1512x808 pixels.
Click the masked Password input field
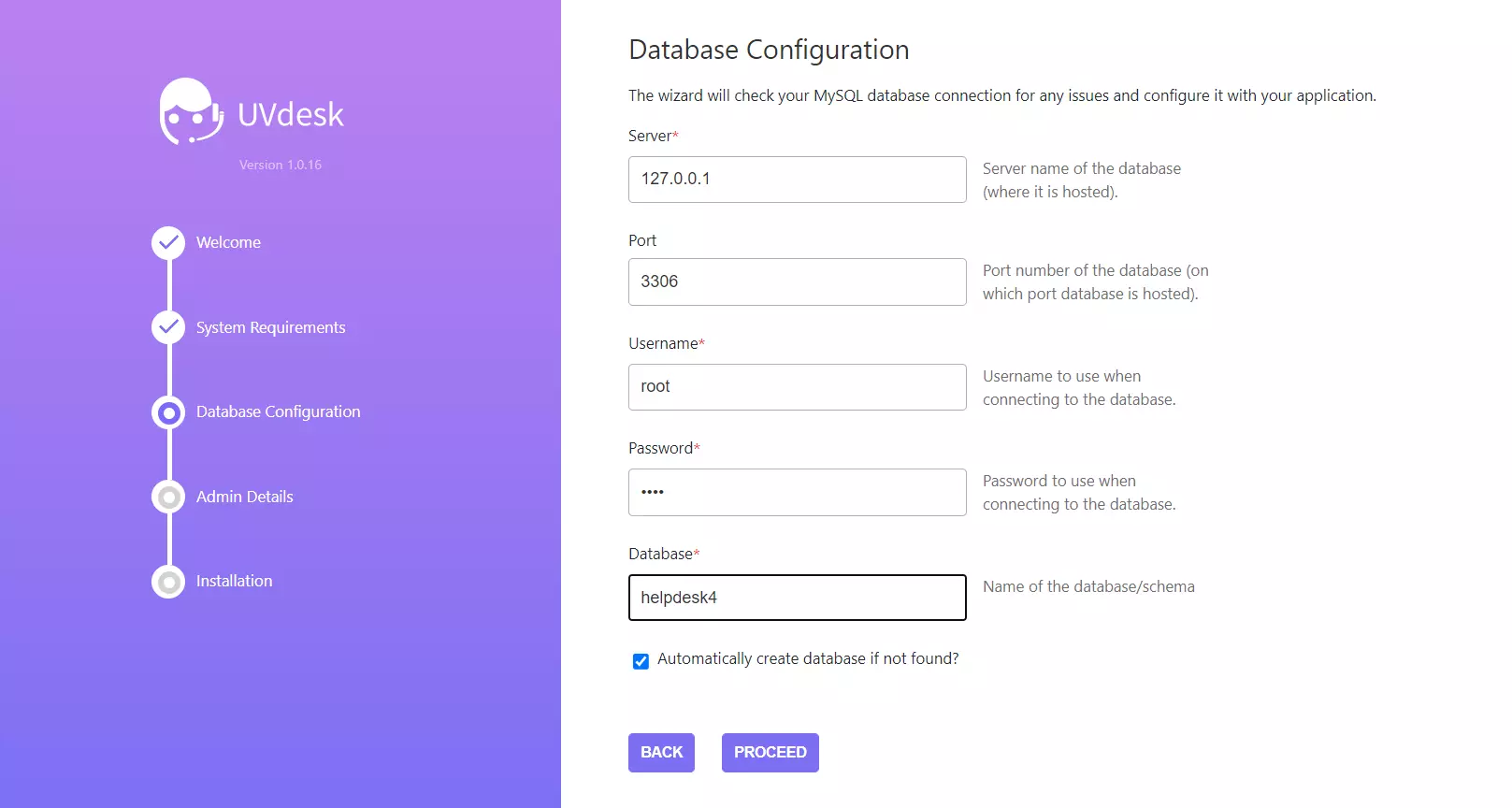(797, 493)
